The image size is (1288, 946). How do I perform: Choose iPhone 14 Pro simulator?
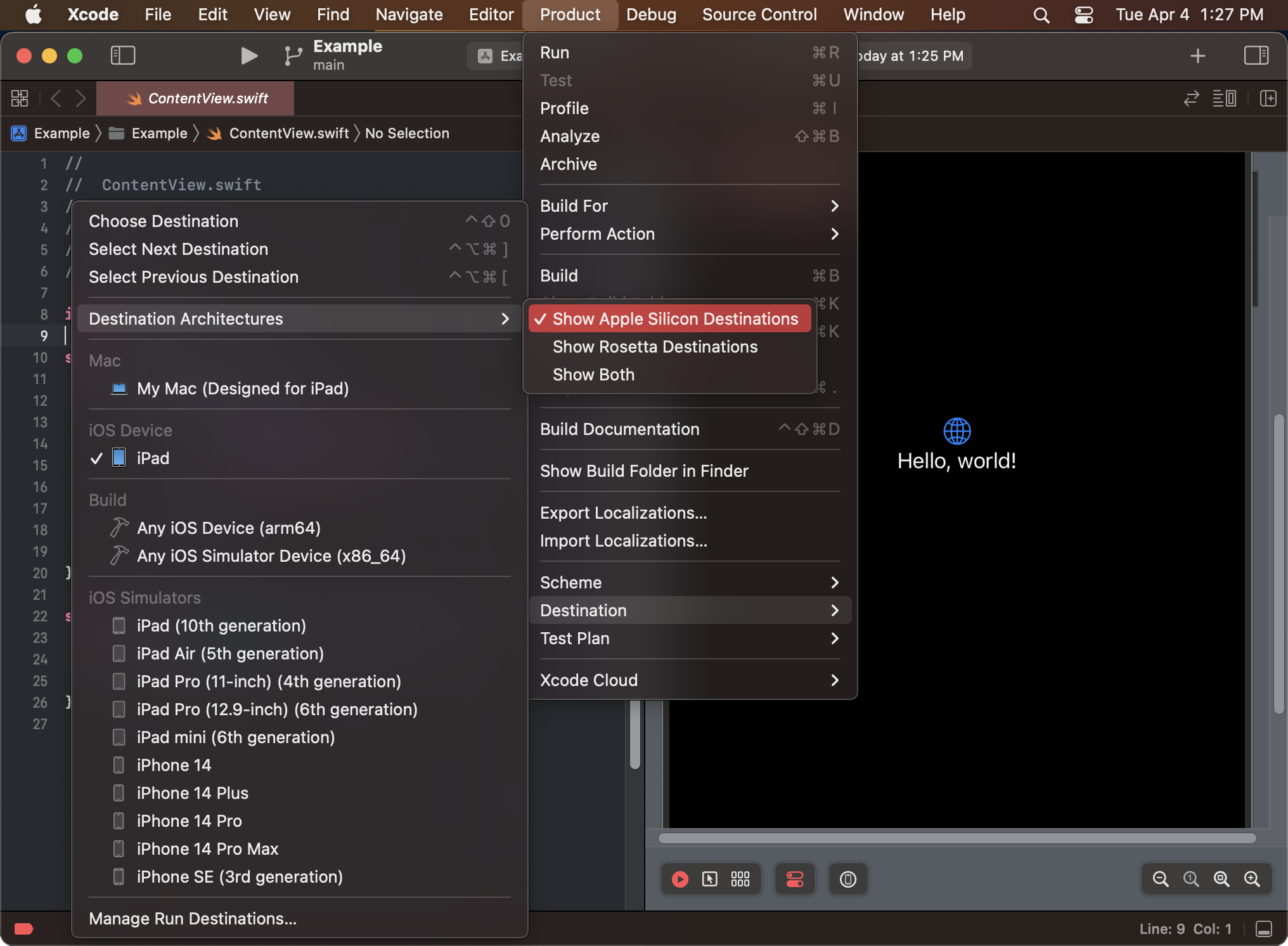pyautogui.click(x=300, y=821)
